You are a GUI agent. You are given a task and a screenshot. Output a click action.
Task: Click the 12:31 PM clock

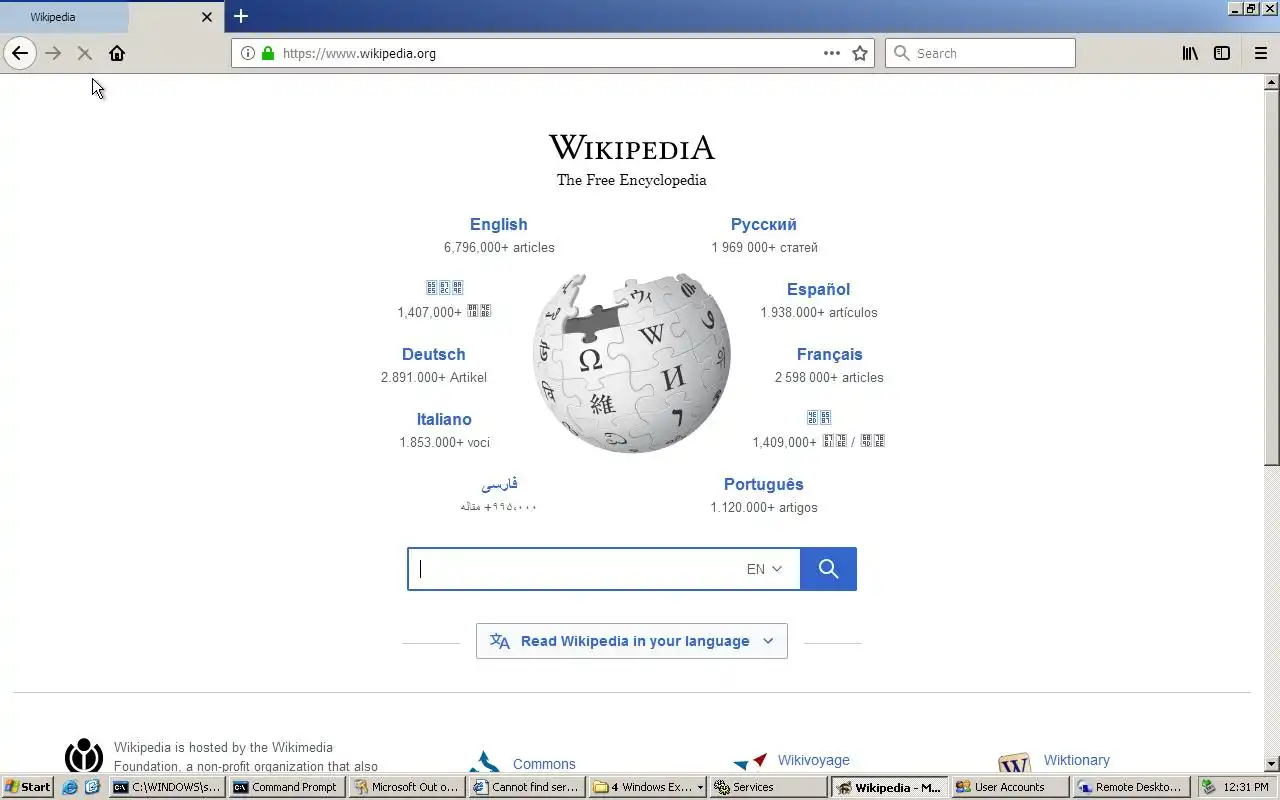click(1246, 787)
